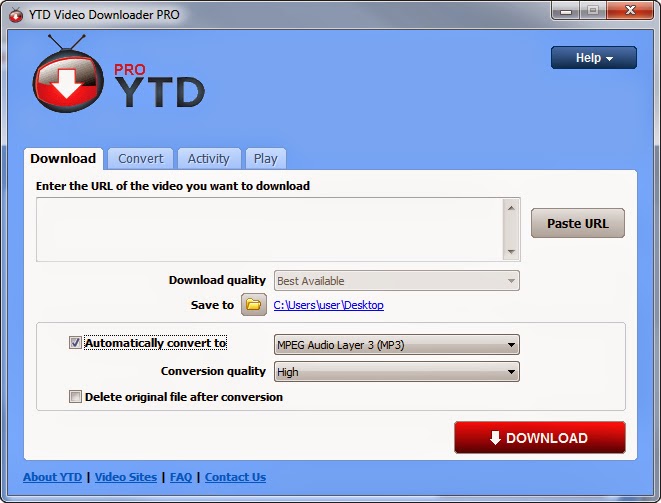The width and height of the screenshot is (661, 503).
Task: Click the YTD television logo icon
Action: [x=68, y=75]
